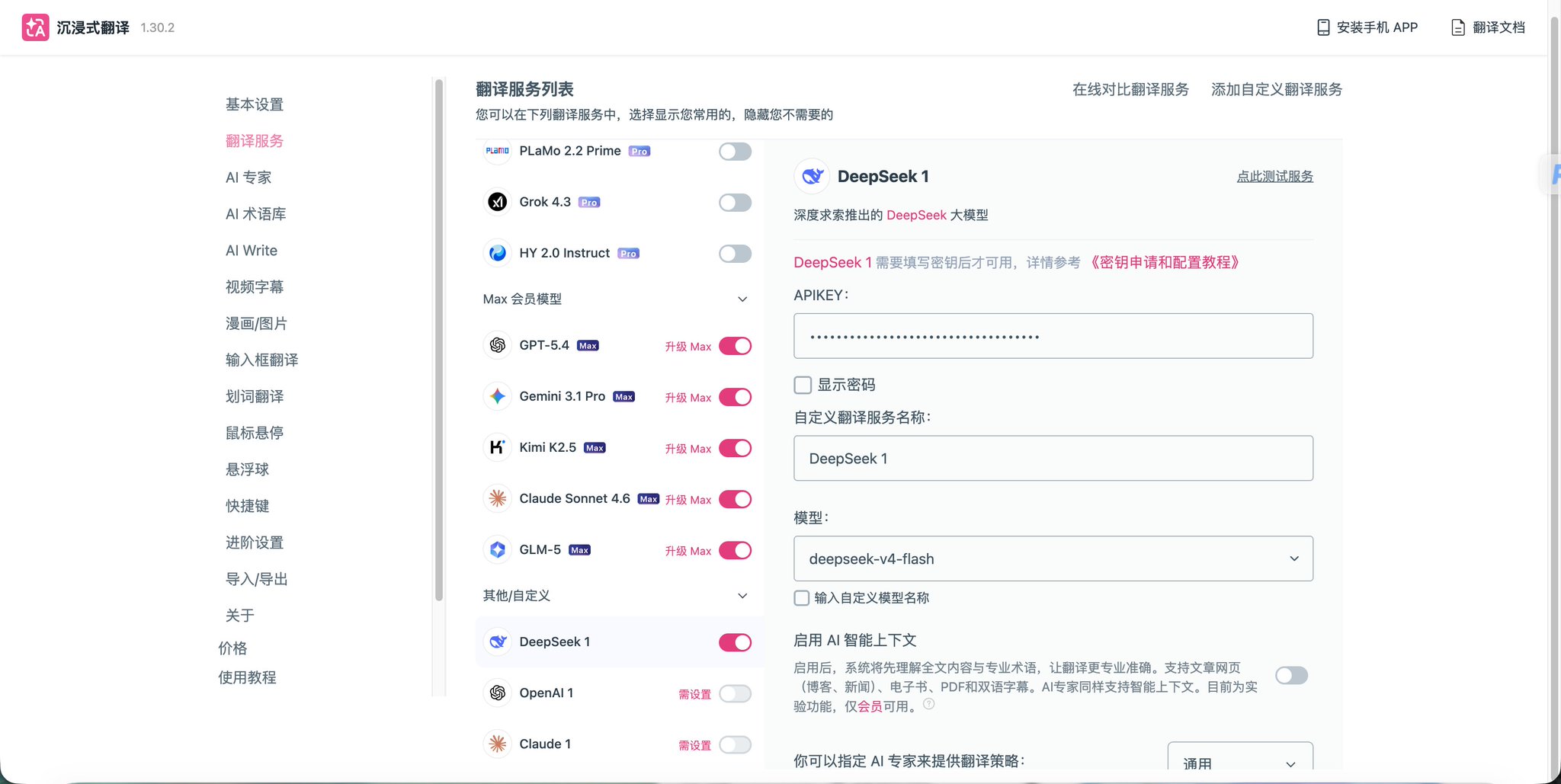This screenshot has height=784, width=1561.
Task: Click 需设置 beside OpenAI 1
Action: (x=694, y=694)
